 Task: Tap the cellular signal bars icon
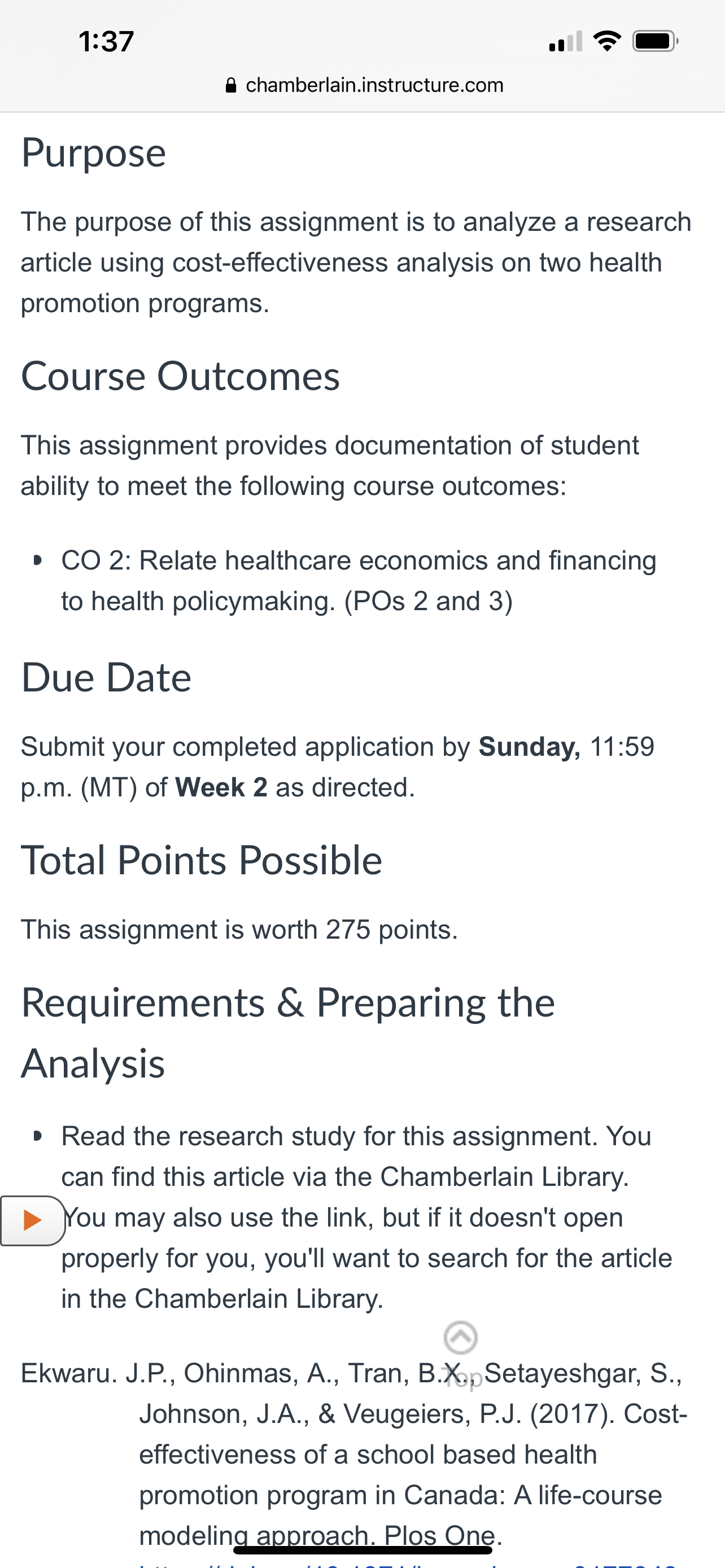click(x=566, y=41)
